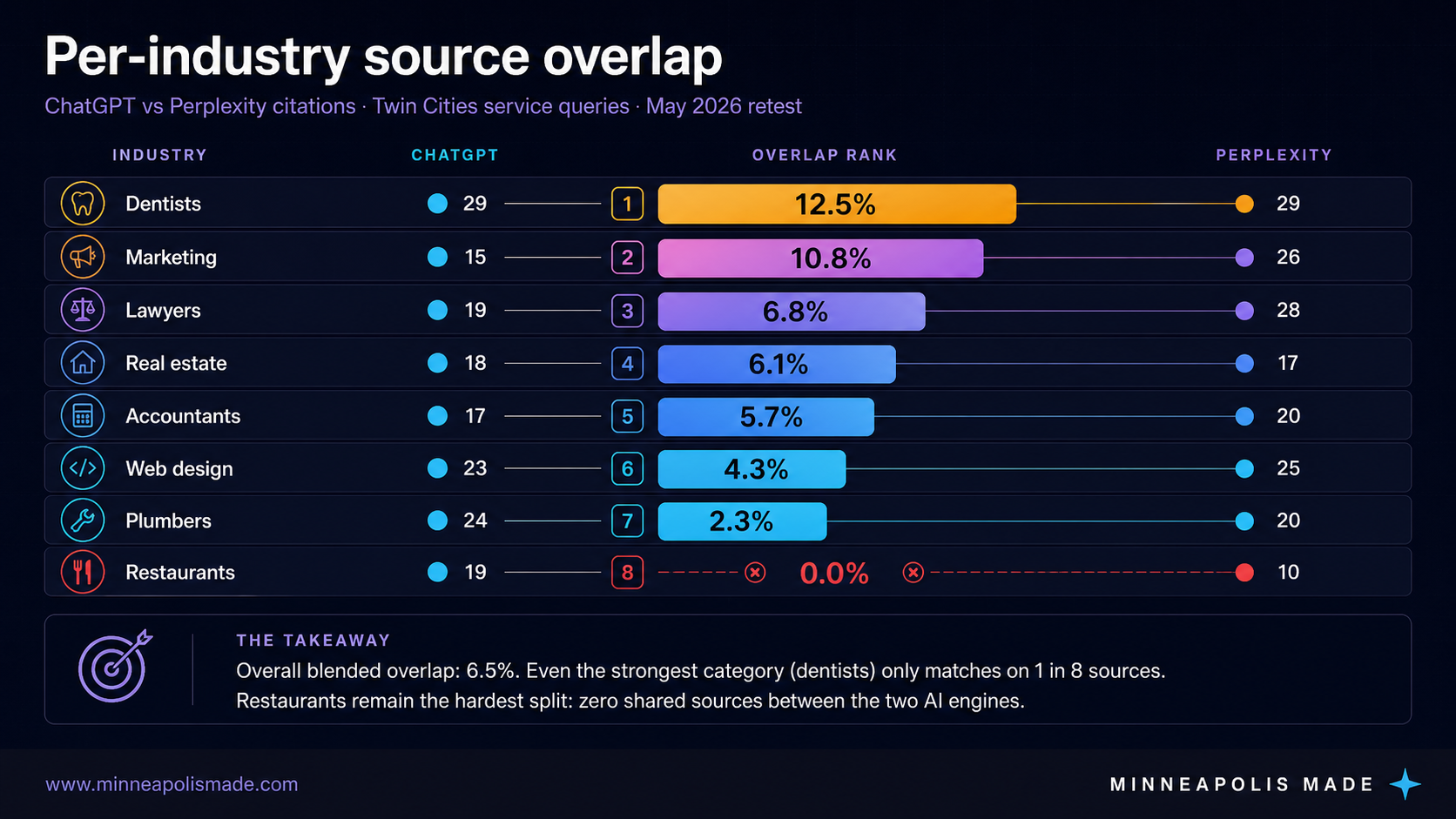Click the Restaurants fork and knife icon
1456x819 pixels.
tap(83, 572)
